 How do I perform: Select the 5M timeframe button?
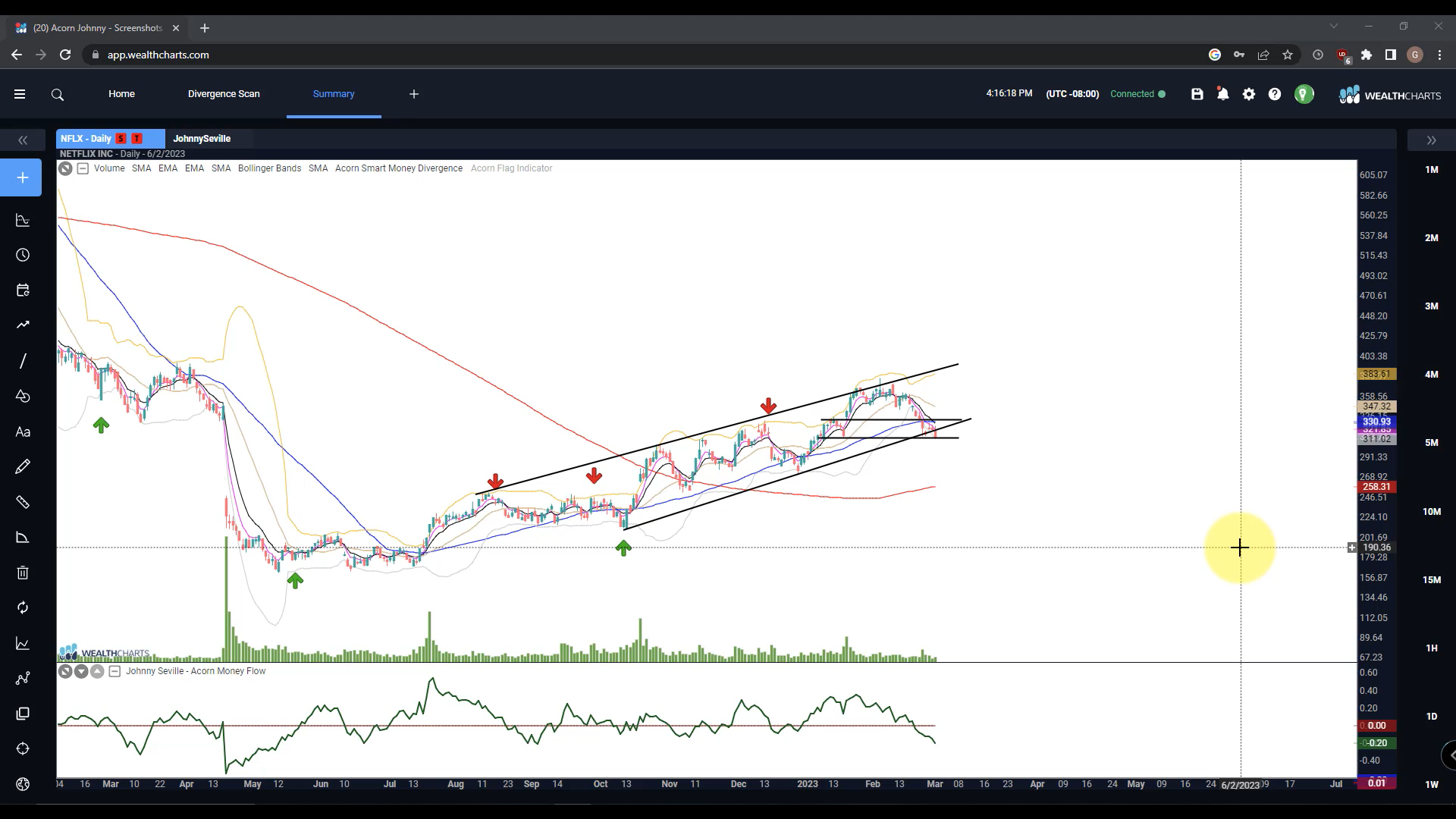coord(1432,443)
